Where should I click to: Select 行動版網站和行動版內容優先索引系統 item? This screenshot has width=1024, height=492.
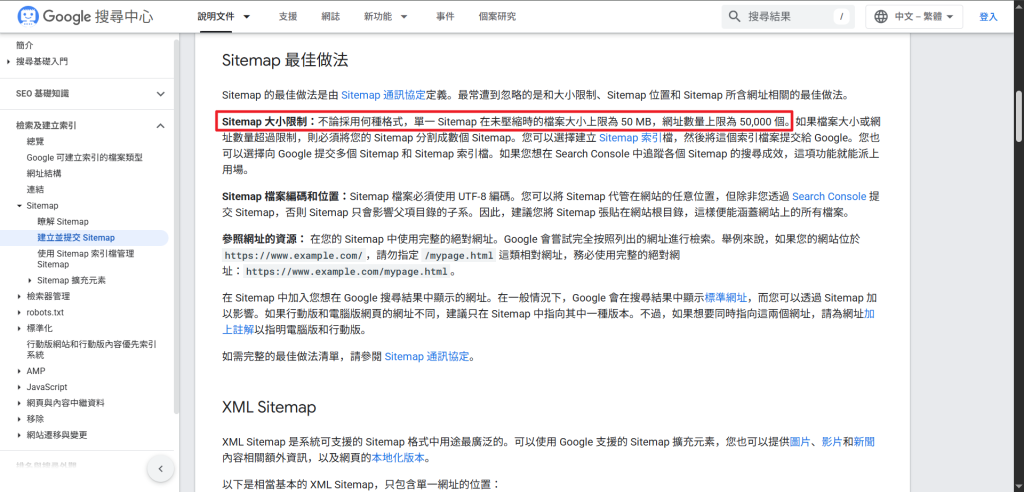[x=91, y=350]
